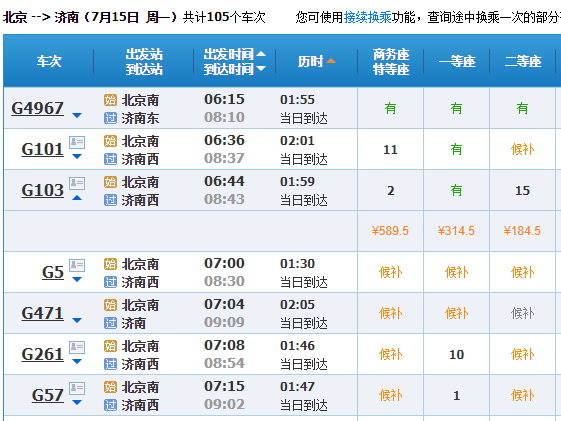This screenshot has height=421, width=561.
Task: Open train G5 stop details
Action: (53, 272)
